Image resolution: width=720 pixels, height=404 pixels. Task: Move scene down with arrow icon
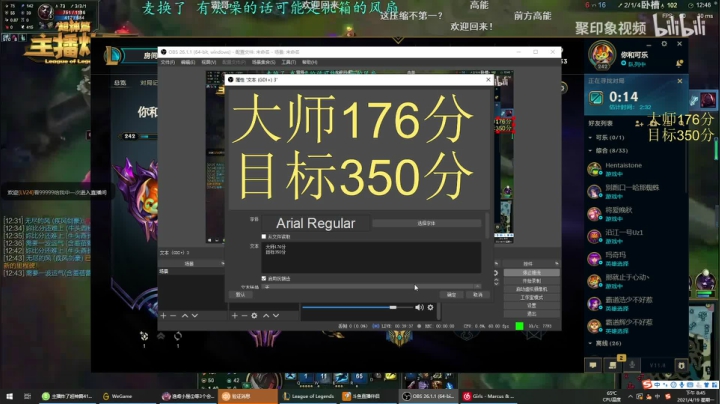pos(195,316)
